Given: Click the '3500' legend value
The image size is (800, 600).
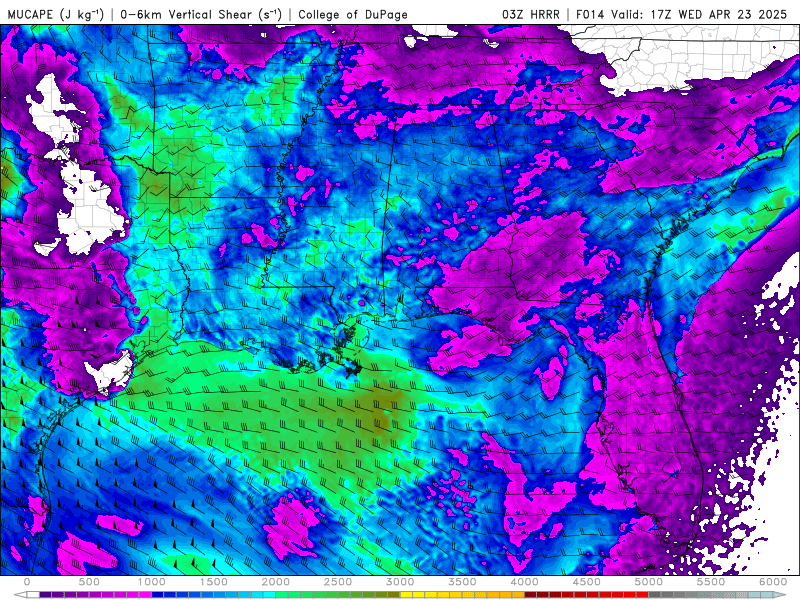Looking at the screenshot, I should click(x=462, y=582).
